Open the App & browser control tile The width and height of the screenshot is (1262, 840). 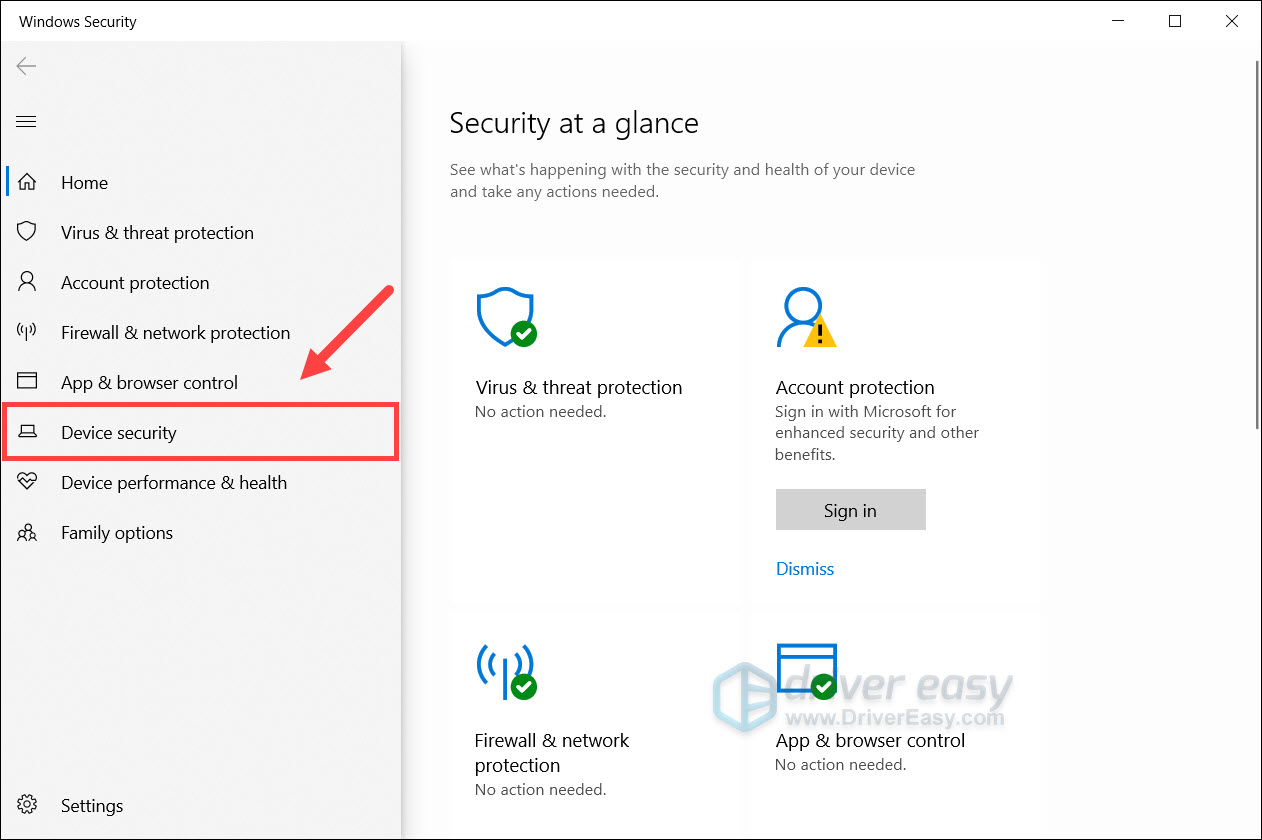[870, 741]
